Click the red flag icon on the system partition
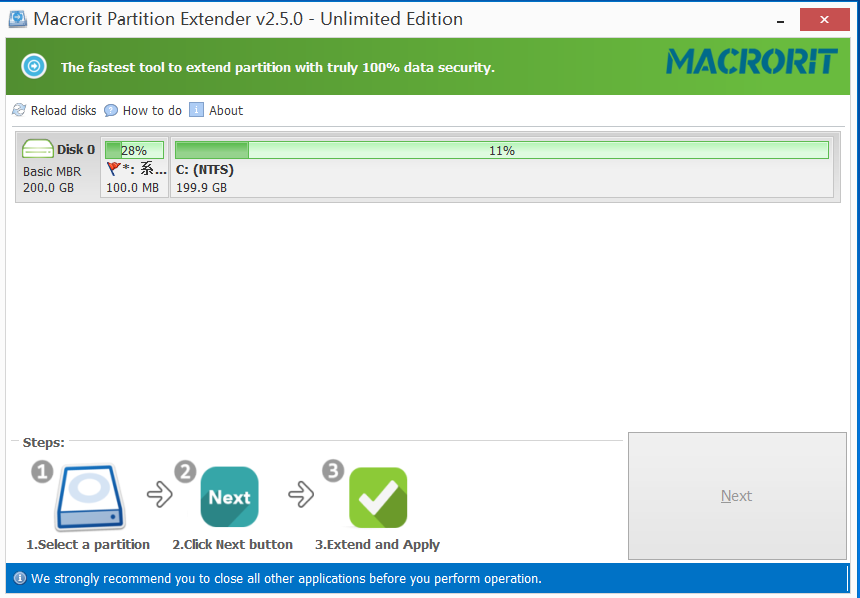The height and width of the screenshot is (598, 860). 114,168
